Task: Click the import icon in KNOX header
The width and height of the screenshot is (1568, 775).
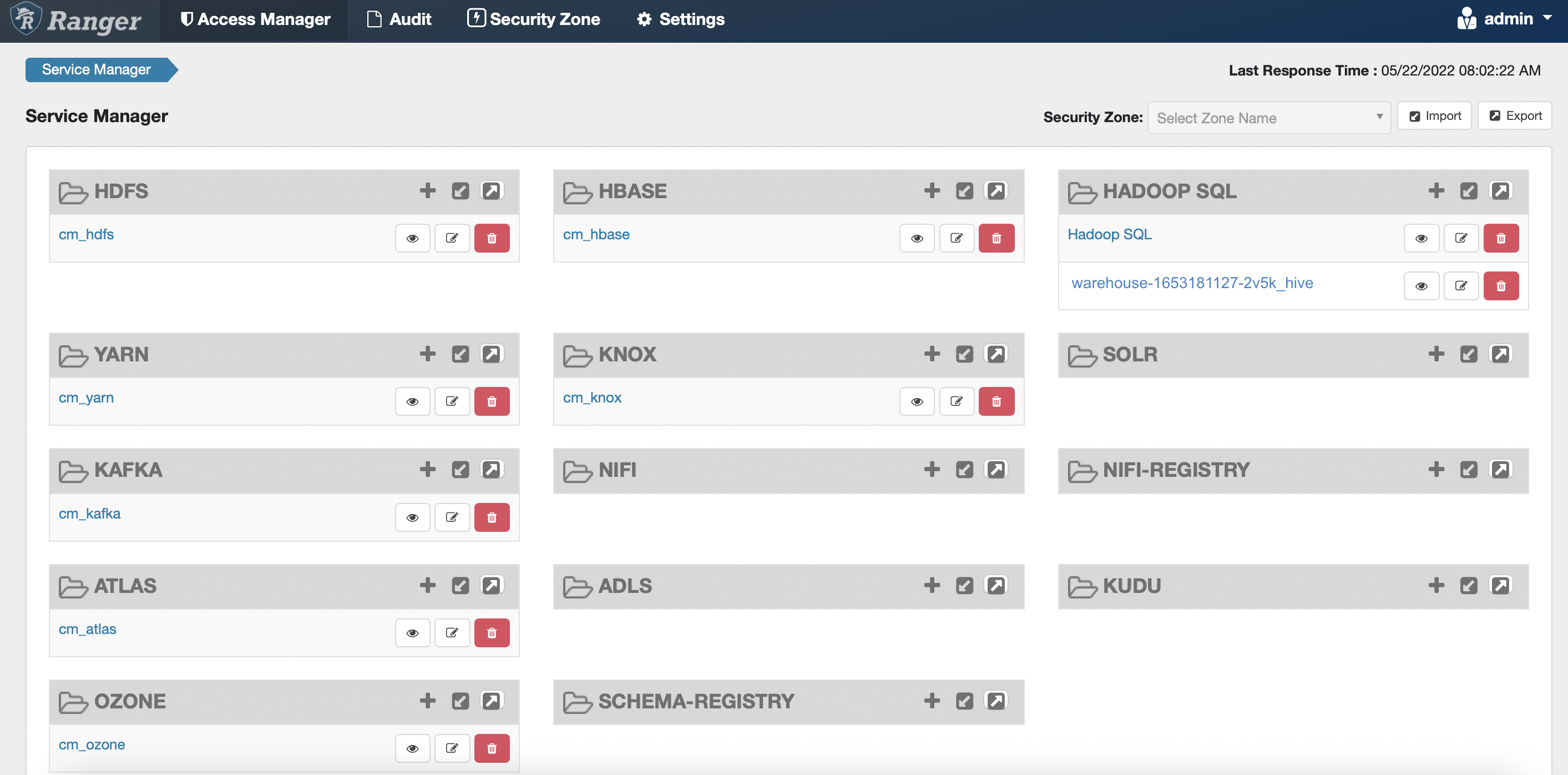Action: pyautogui.click(x=964, y=354)
